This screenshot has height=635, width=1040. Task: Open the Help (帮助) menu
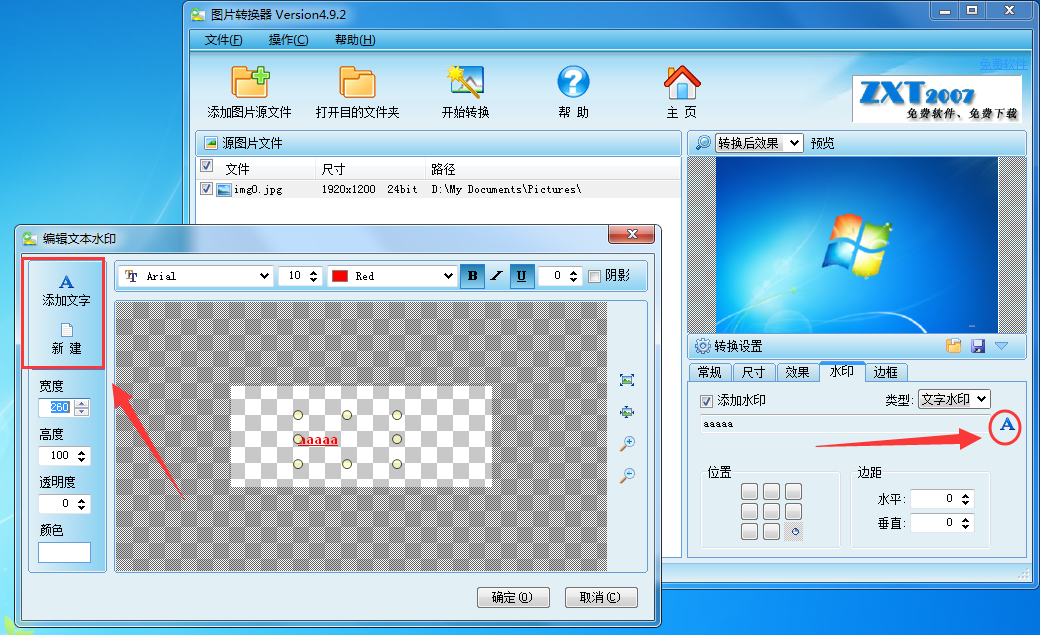tap(355, 40)
